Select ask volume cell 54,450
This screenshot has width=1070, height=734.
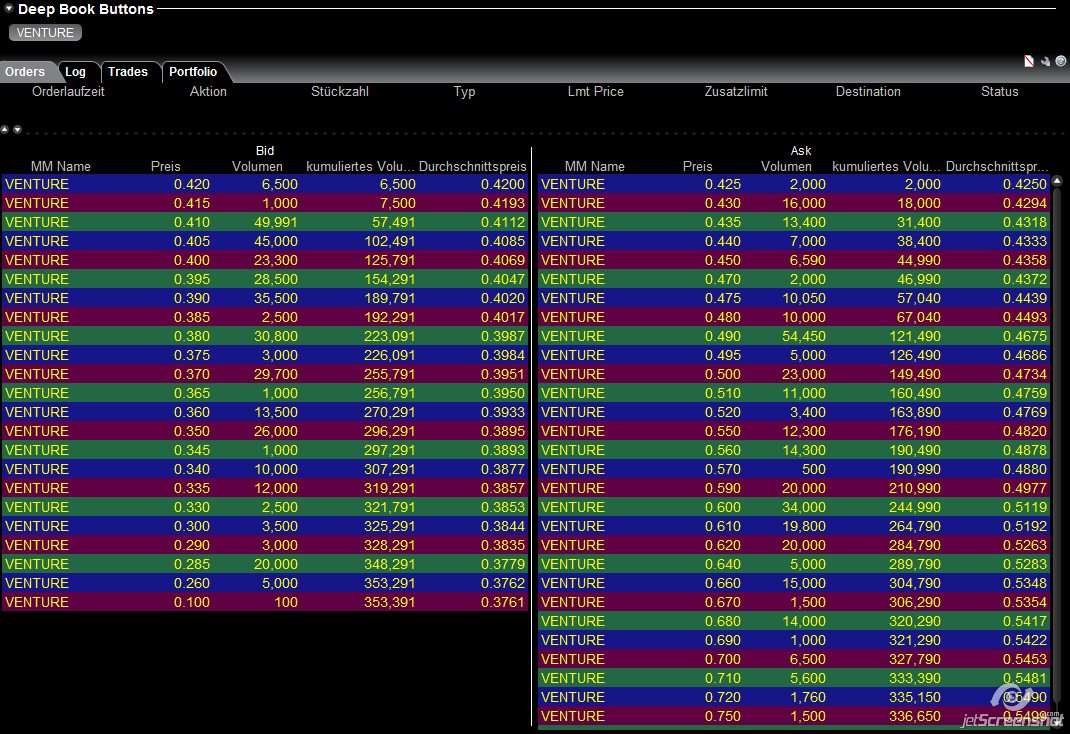click(x=804, y=336)
